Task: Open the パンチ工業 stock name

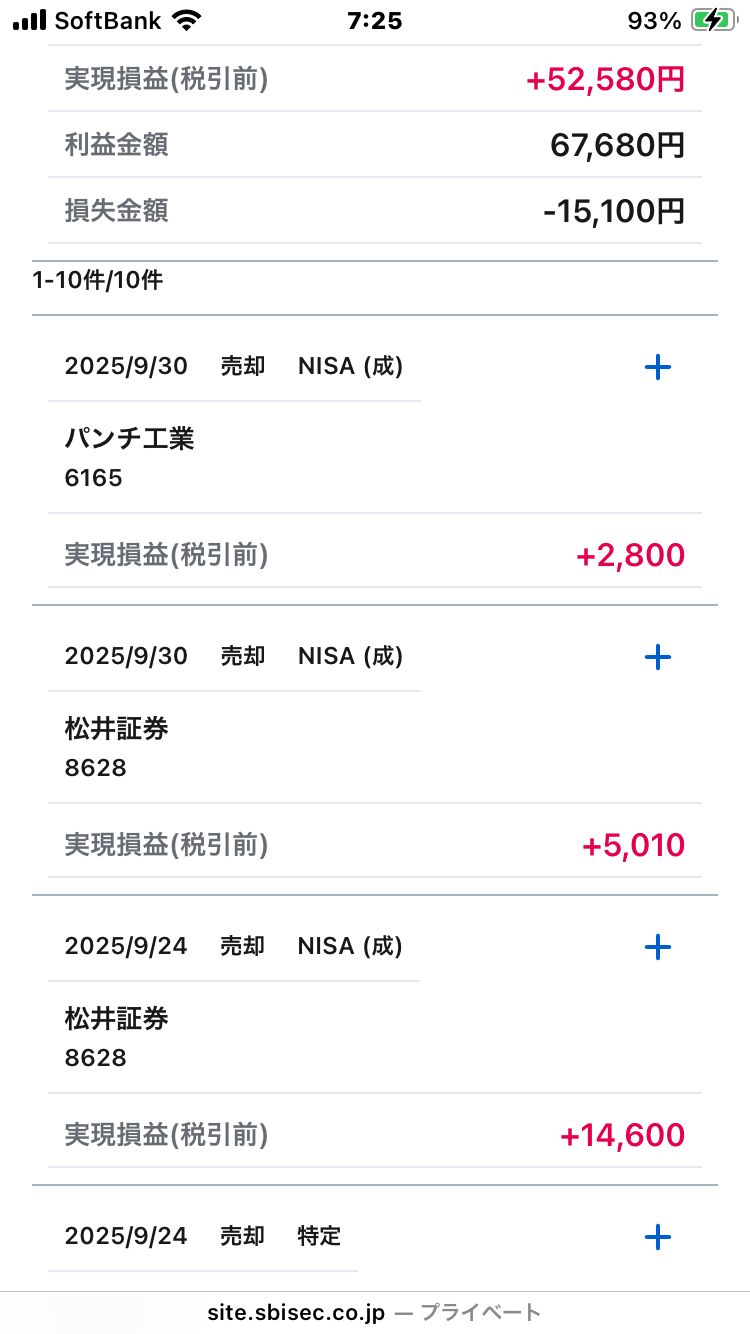Action: coord(129,438)
